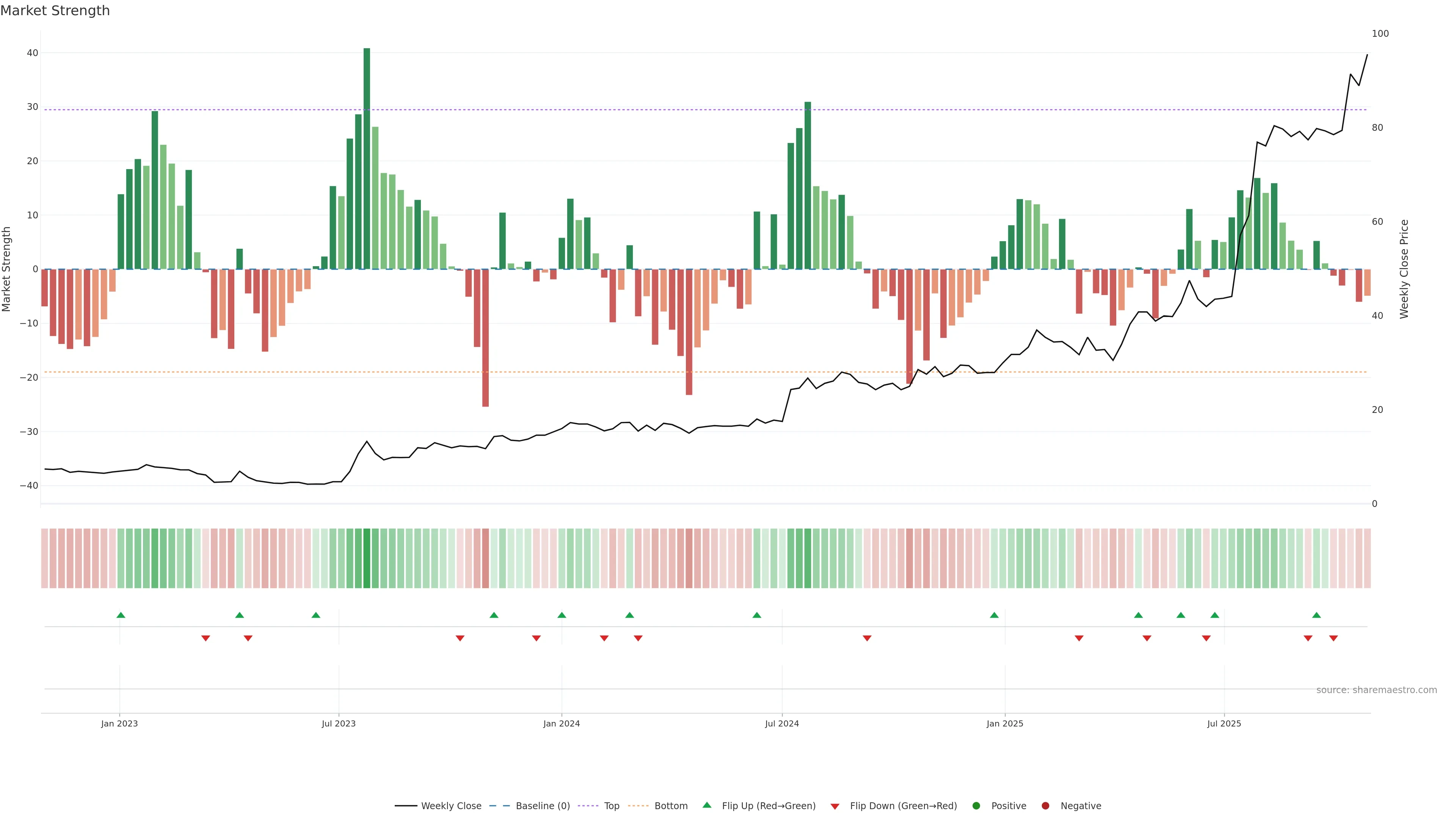Click the Market Strength chart title
Screen dimensions: 1456x819
point(55,11)
